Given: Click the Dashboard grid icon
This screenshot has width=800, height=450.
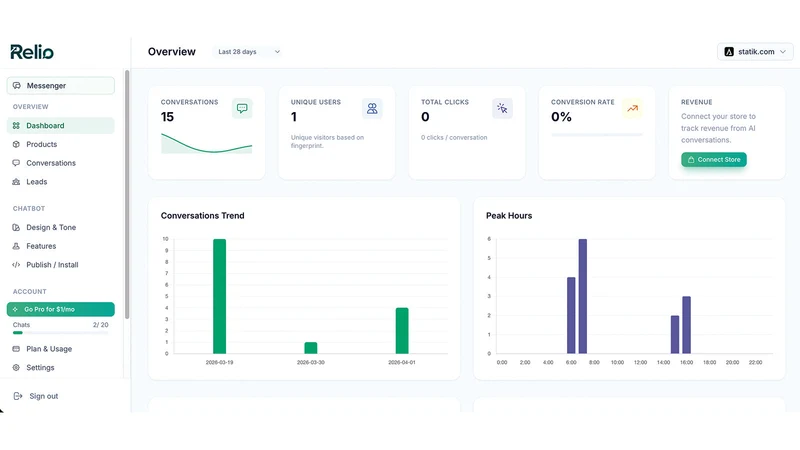Looking at the screenshot, I should [16, 126].
